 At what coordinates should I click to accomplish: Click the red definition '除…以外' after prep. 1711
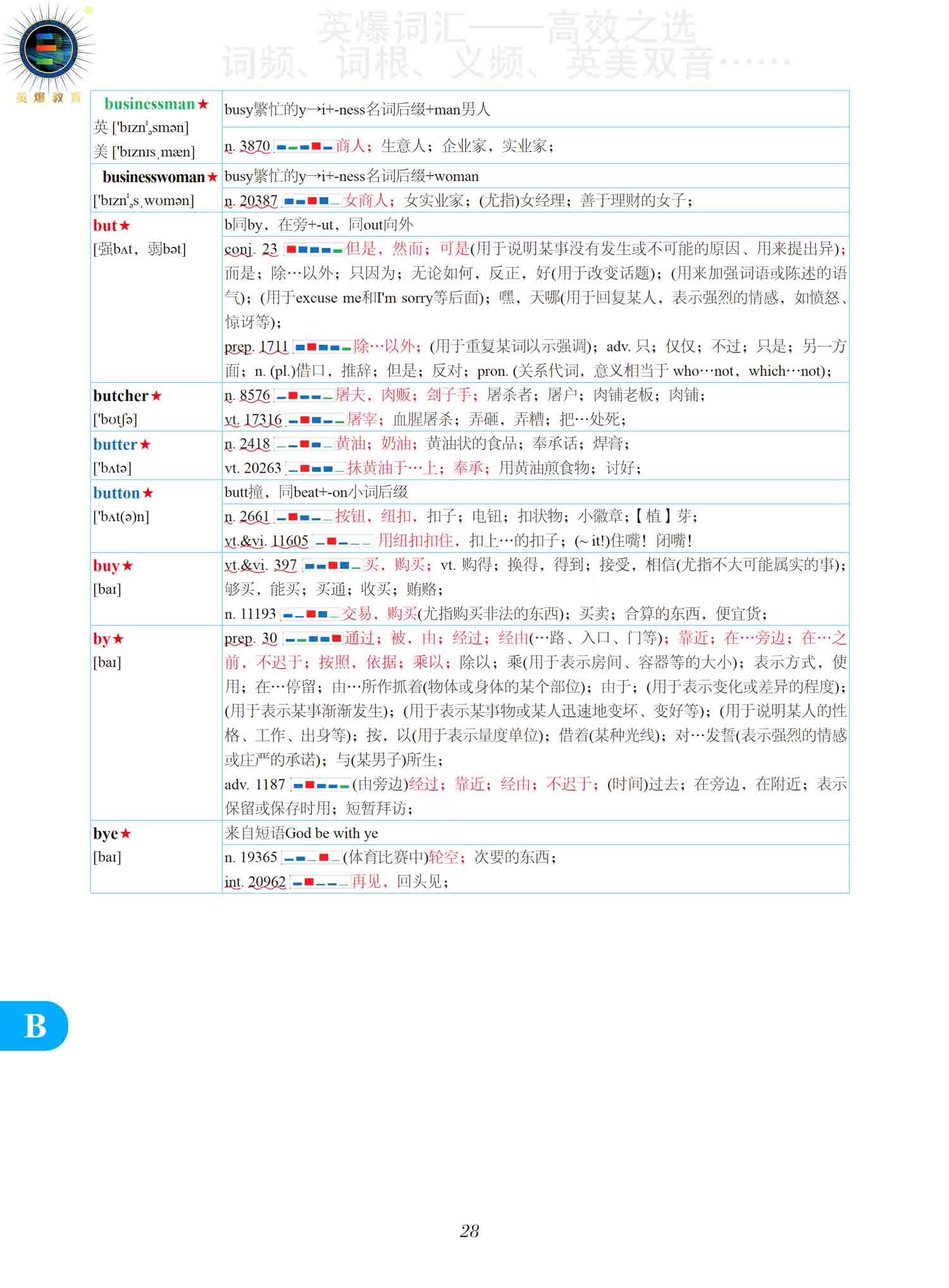pyautogui.click(x=384, y=347)
